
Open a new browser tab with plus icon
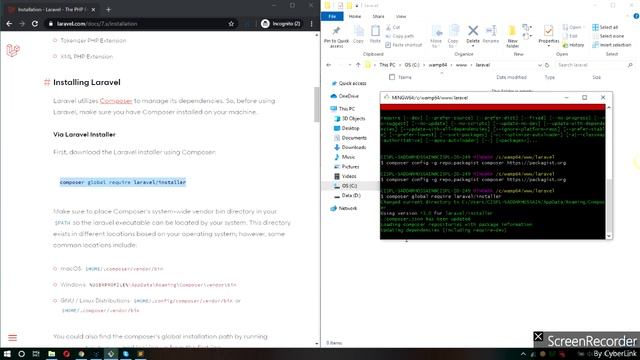pyautogui.click(x=108, y=9)
